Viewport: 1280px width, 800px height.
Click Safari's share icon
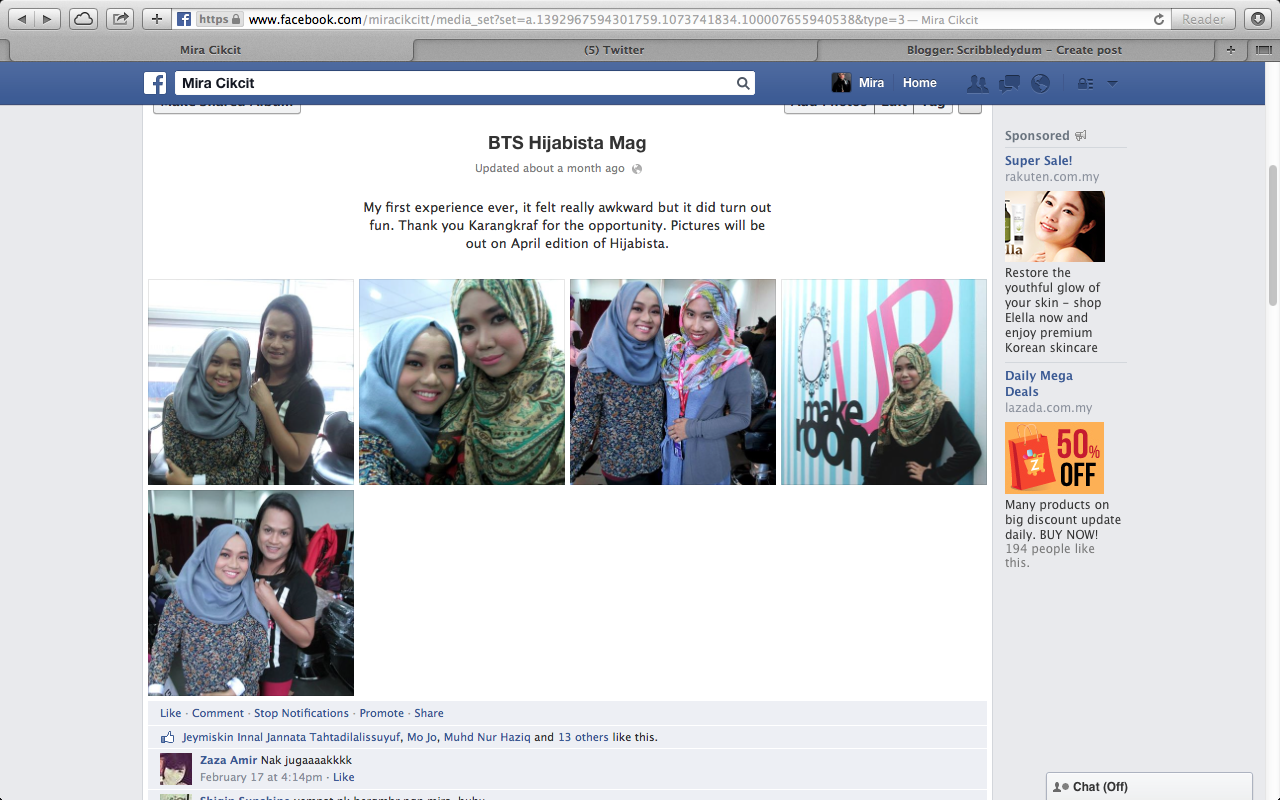(120, 19)
